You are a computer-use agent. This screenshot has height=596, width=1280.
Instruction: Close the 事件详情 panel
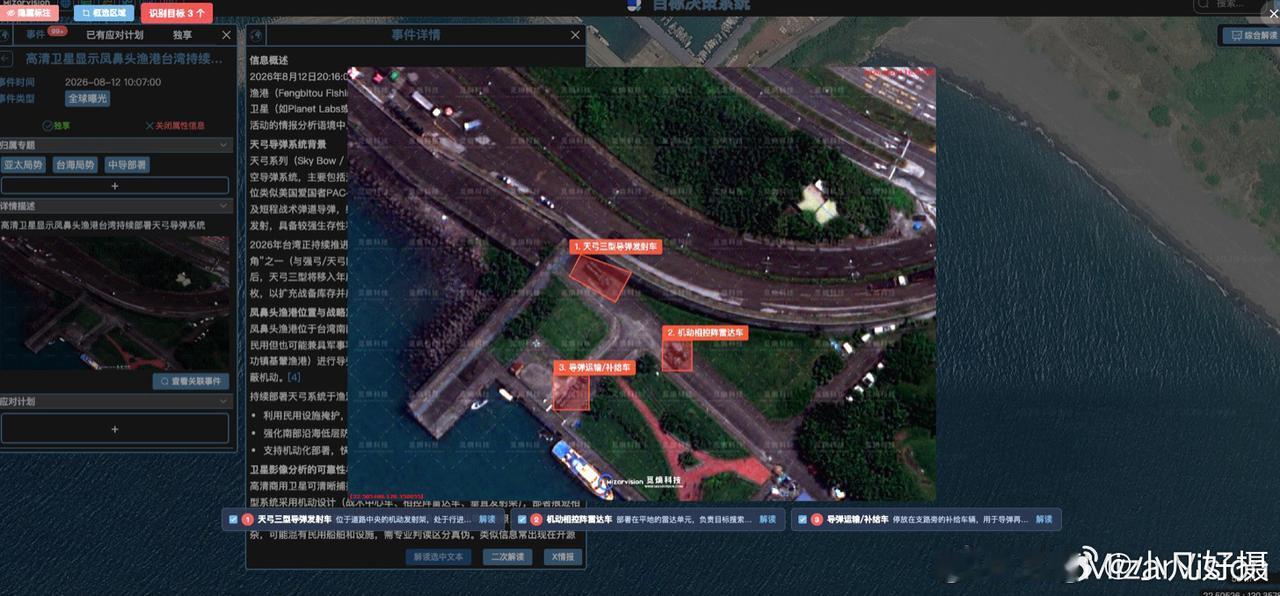pyautogui.click(x=575, y=35)
